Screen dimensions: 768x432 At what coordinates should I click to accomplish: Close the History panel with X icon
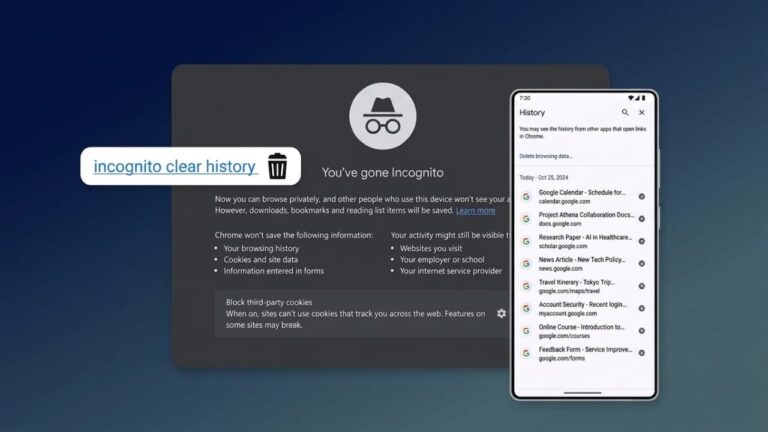point(642,113)
